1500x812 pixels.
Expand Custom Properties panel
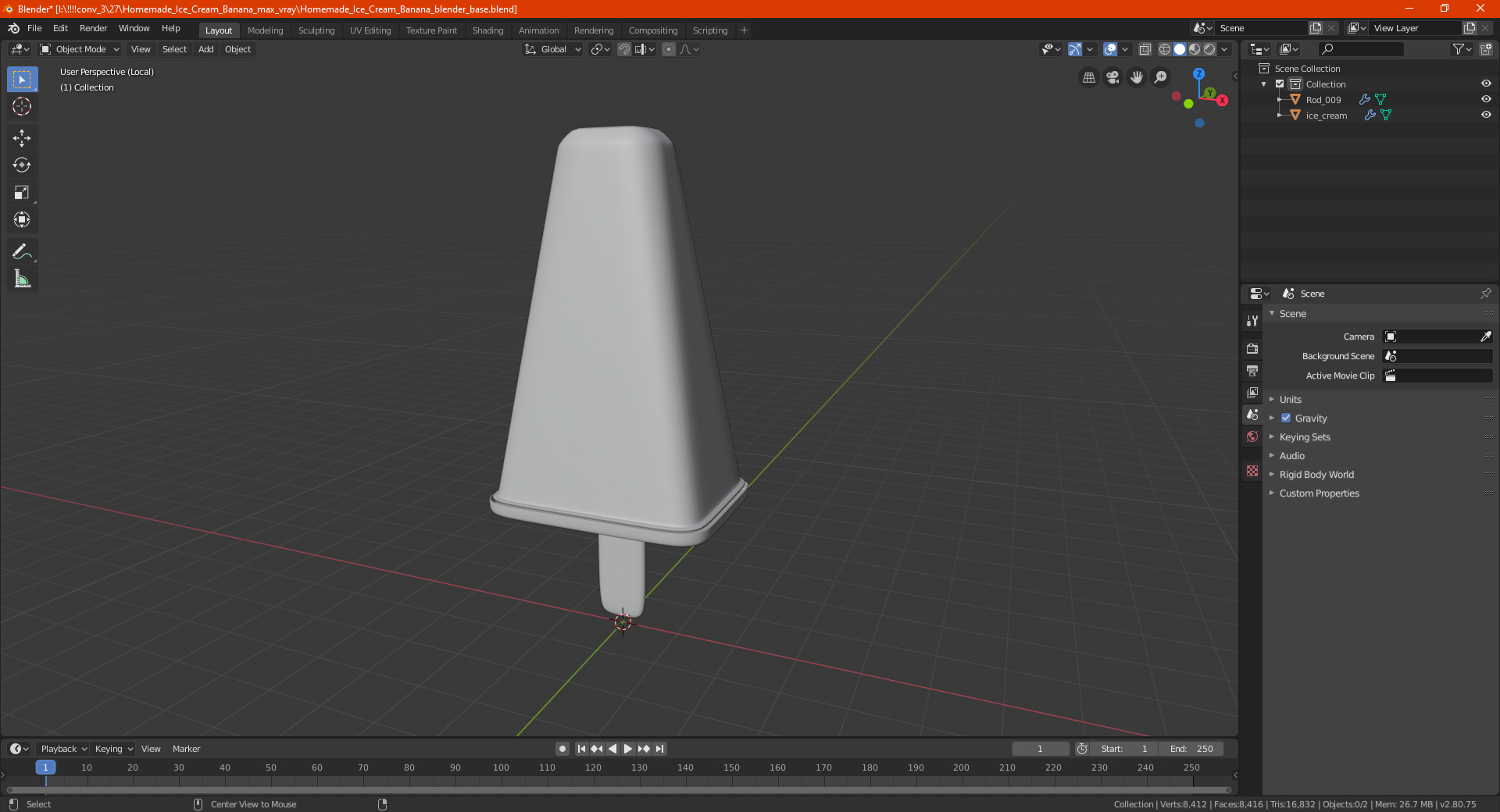[x=1319, y=493]
